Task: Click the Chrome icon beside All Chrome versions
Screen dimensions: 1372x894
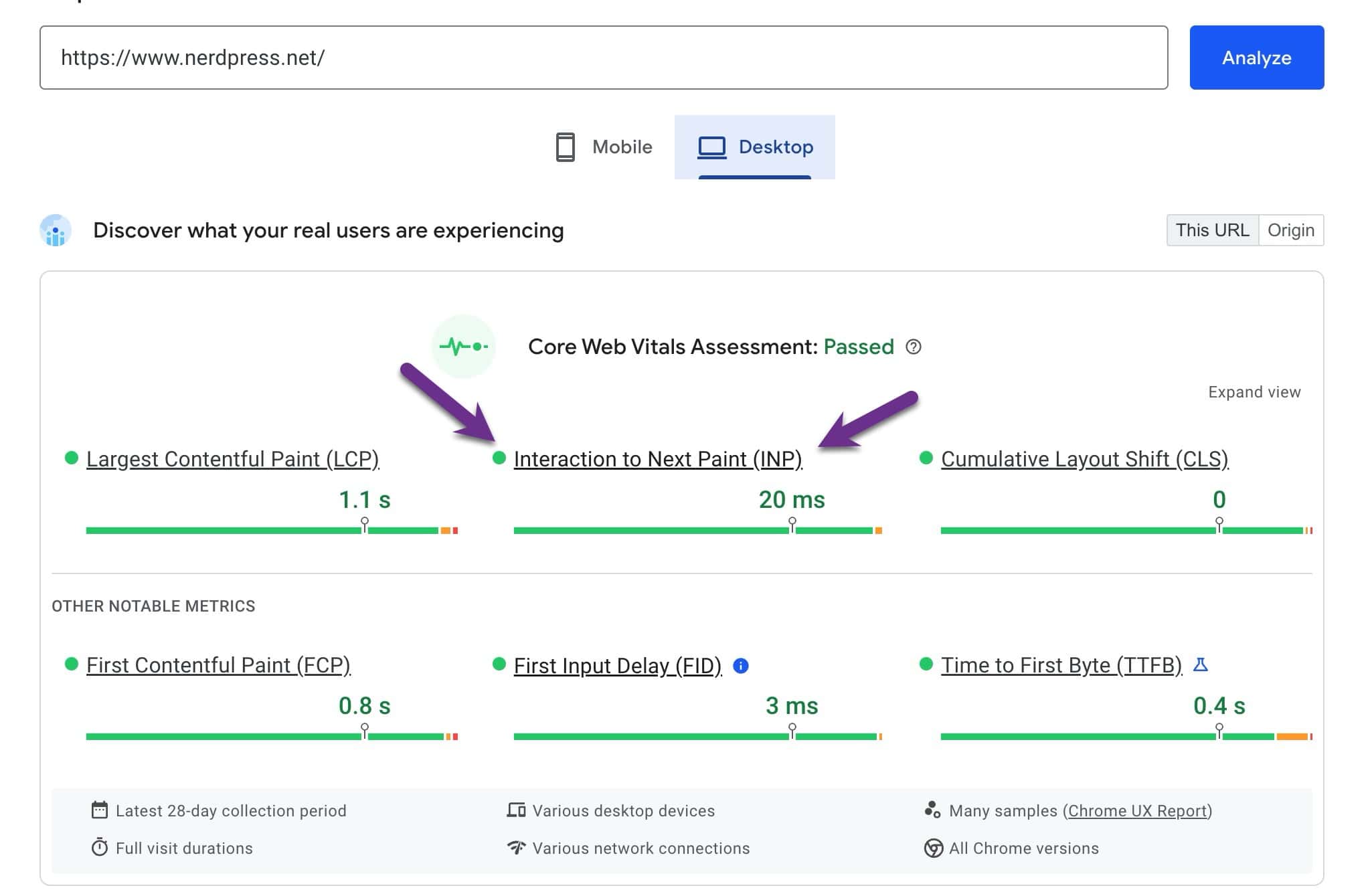Action: 933,848
